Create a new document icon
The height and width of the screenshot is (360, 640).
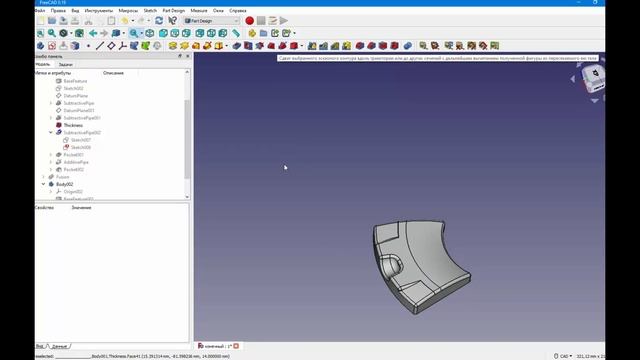point(41,20)
